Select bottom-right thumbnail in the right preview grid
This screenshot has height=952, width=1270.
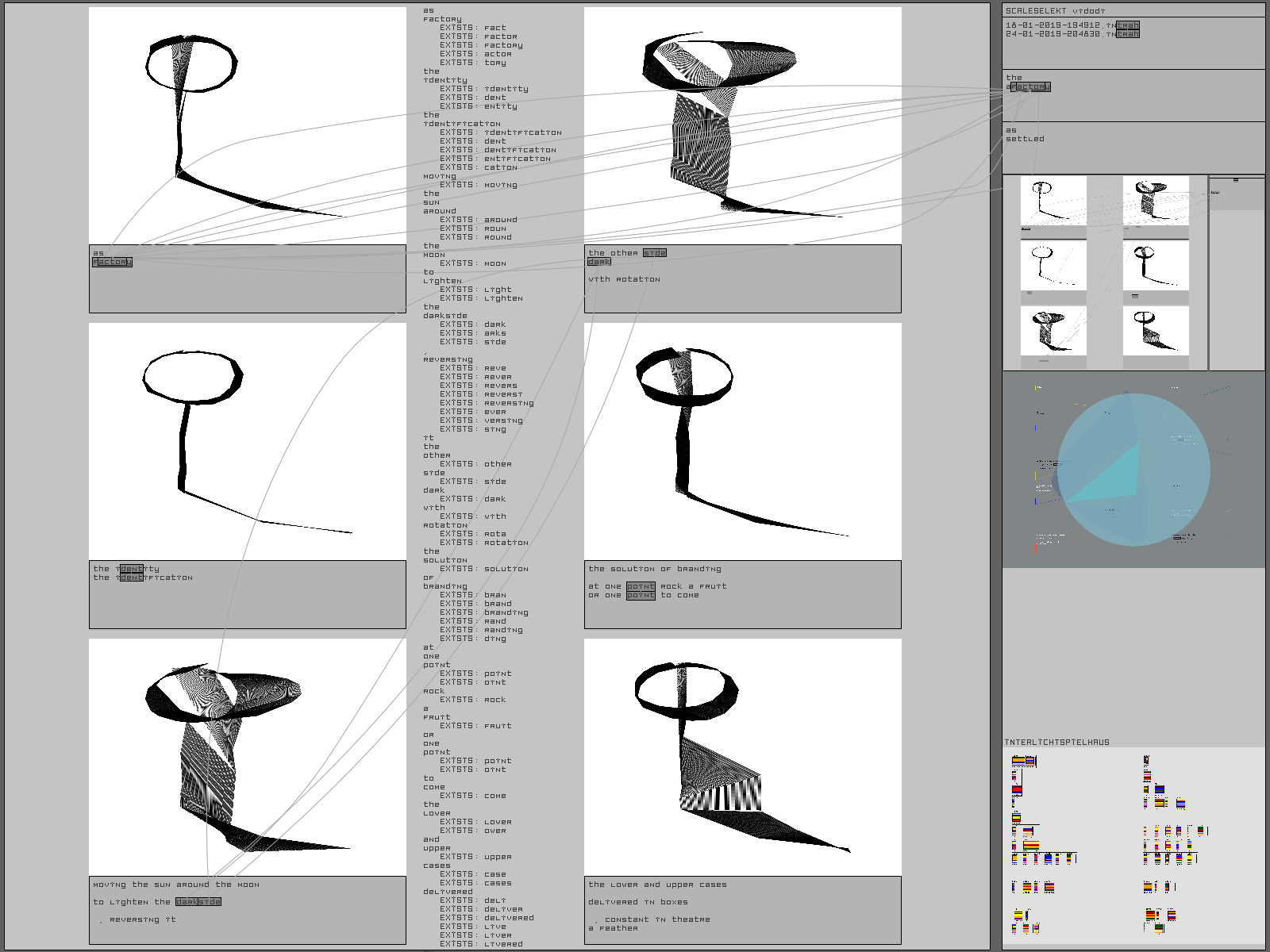(x=1156, y=331)
